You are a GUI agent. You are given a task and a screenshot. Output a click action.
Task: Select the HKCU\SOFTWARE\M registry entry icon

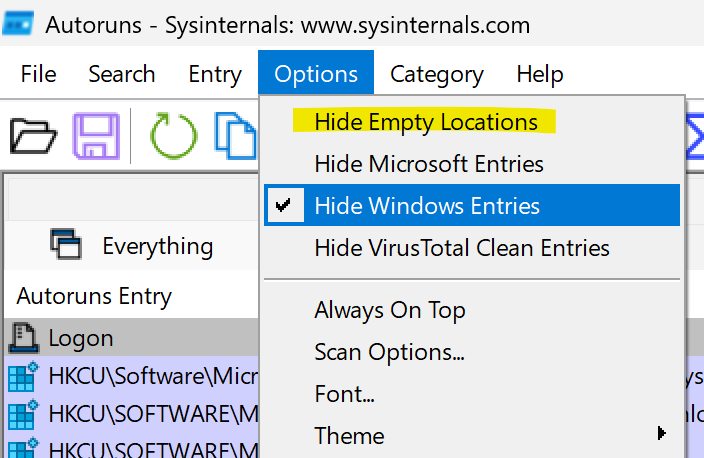click(x=23, y=414)
